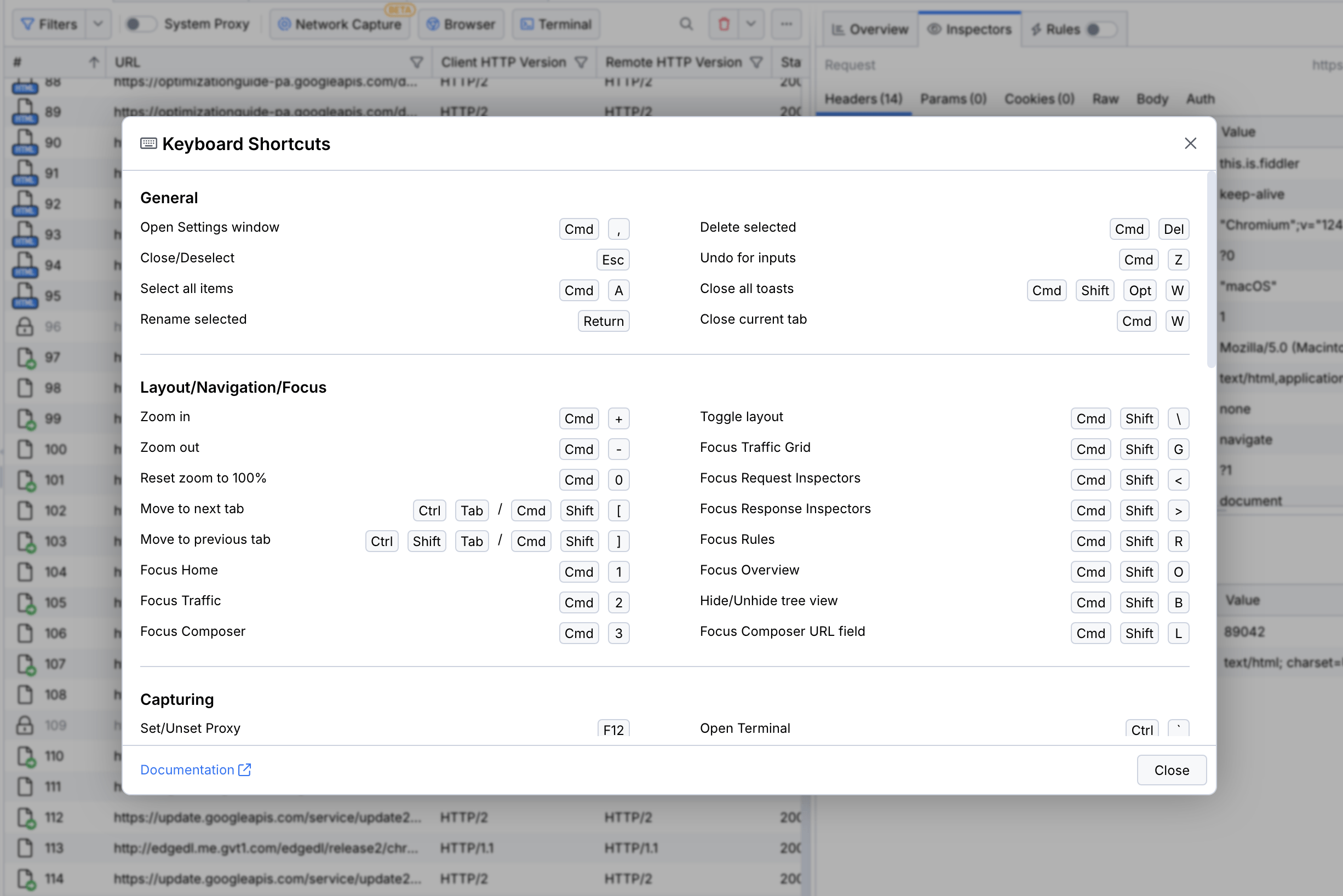1343x896 pixels.
Task: Click the Client HTTP Version column header
Action: [x=503, y=62]
